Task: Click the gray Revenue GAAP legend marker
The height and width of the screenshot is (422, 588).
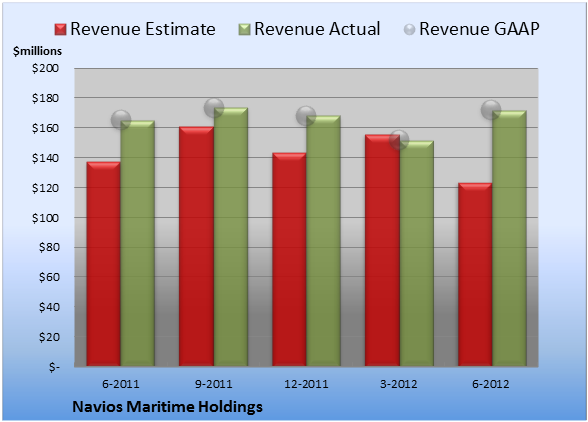Action: click(x=409, y=30)
